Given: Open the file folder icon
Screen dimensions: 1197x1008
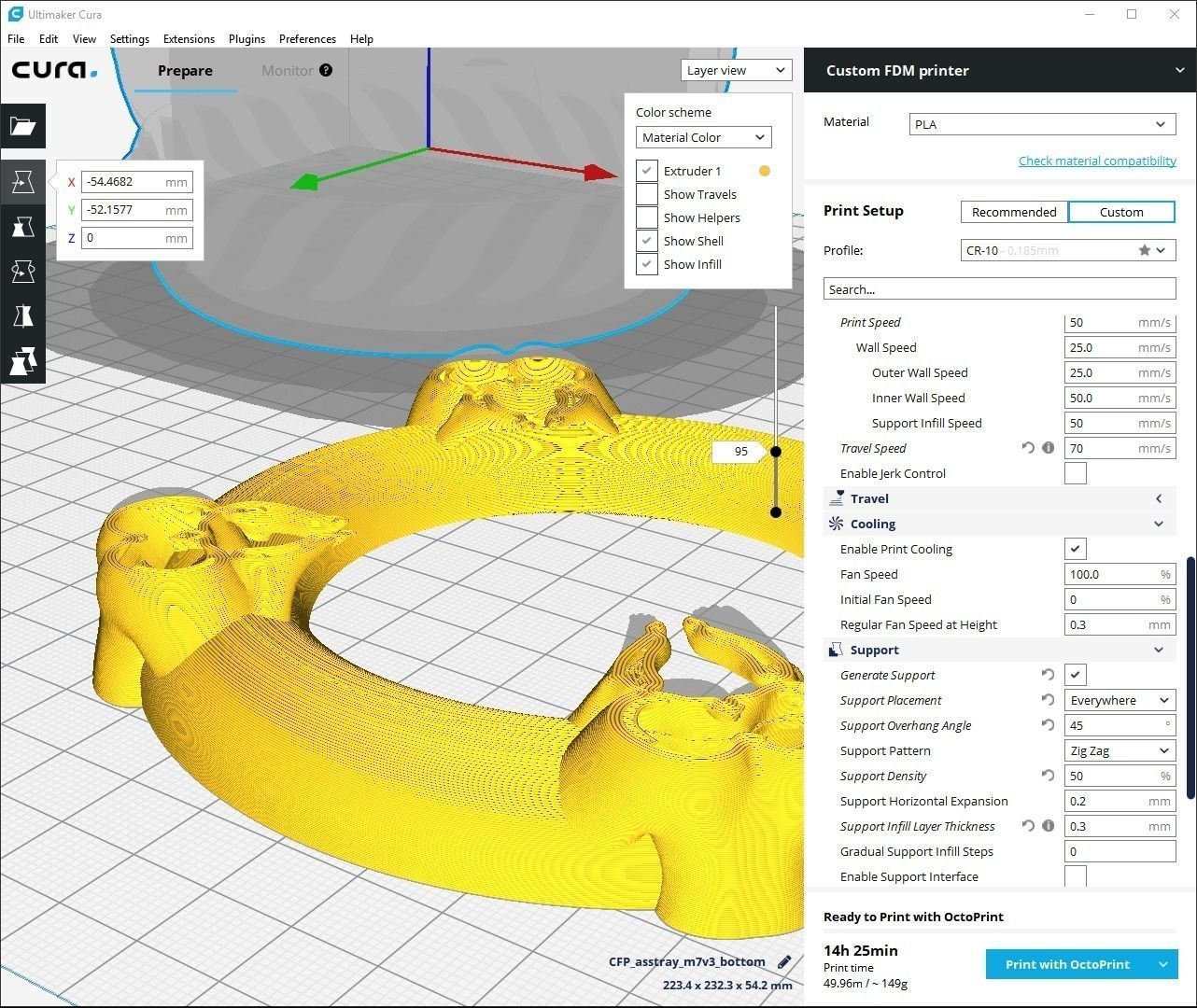Looking at the screenshot, I should 22,126.
